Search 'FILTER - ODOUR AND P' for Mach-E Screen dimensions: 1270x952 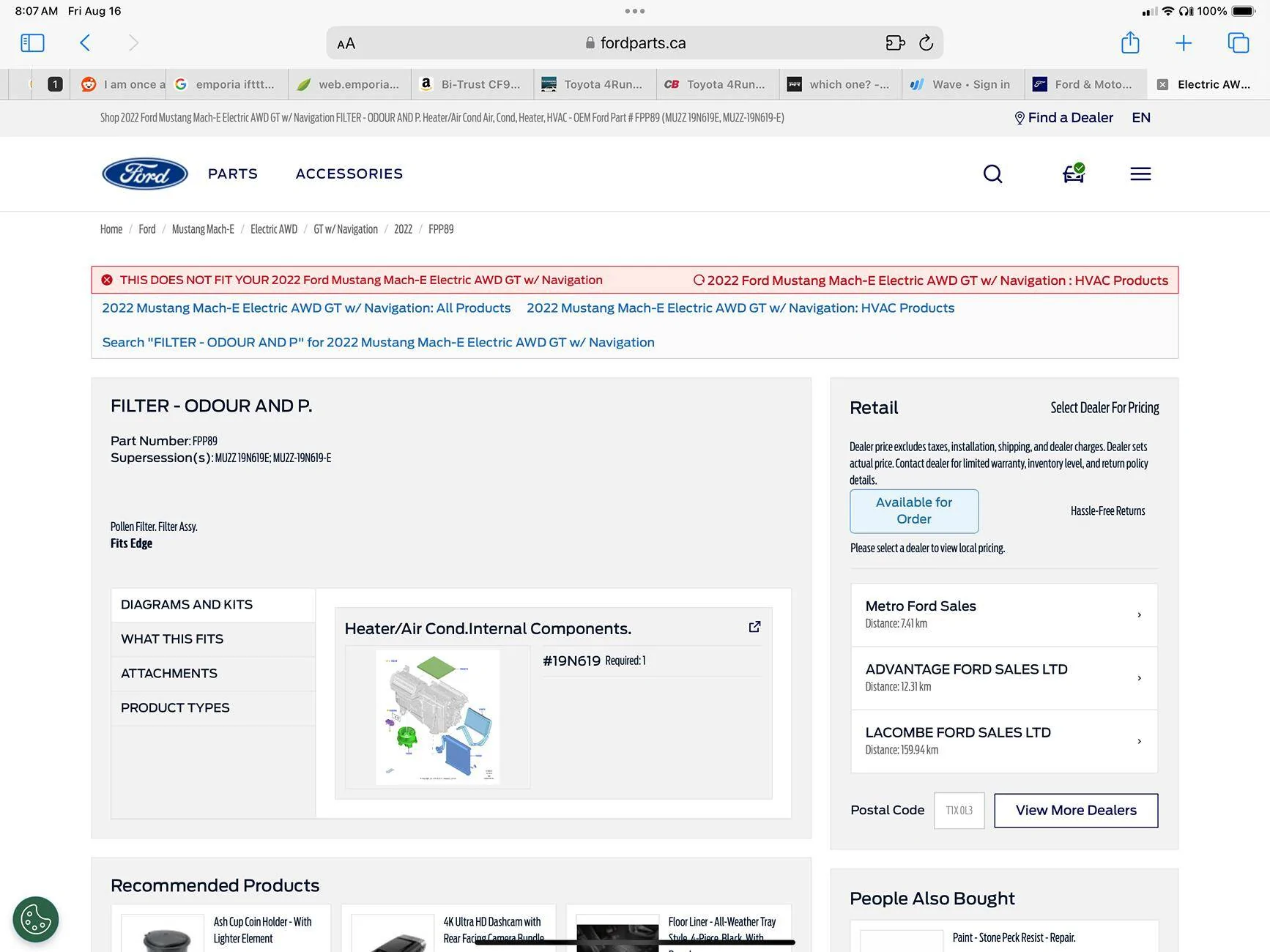tap(378, 343)
